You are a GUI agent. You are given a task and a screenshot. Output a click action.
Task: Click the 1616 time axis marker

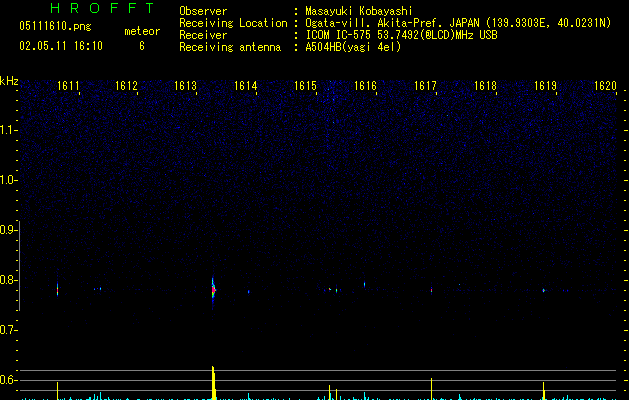[x=365, y=86]
